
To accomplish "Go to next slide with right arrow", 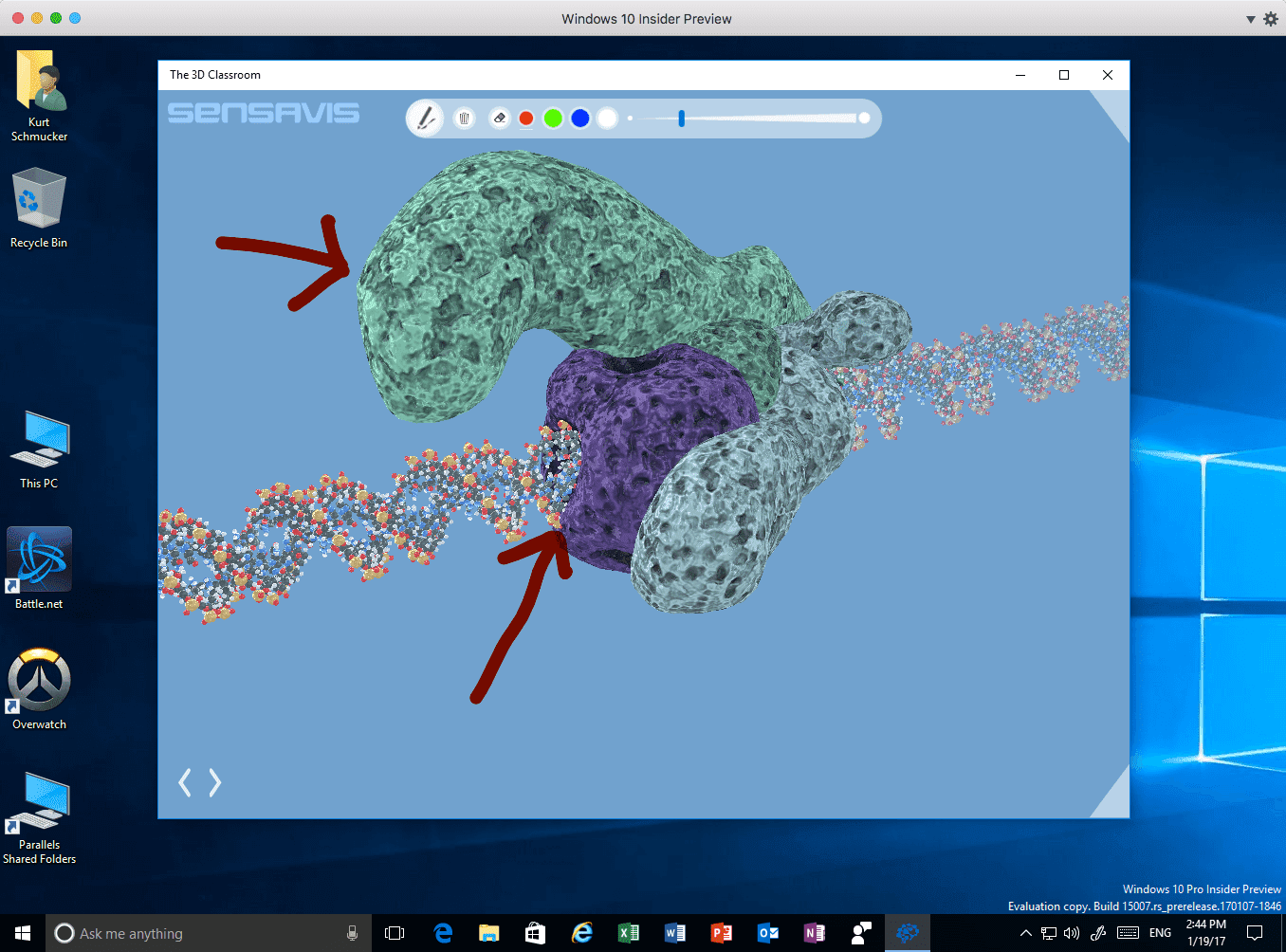I will (x=215, y=782).
